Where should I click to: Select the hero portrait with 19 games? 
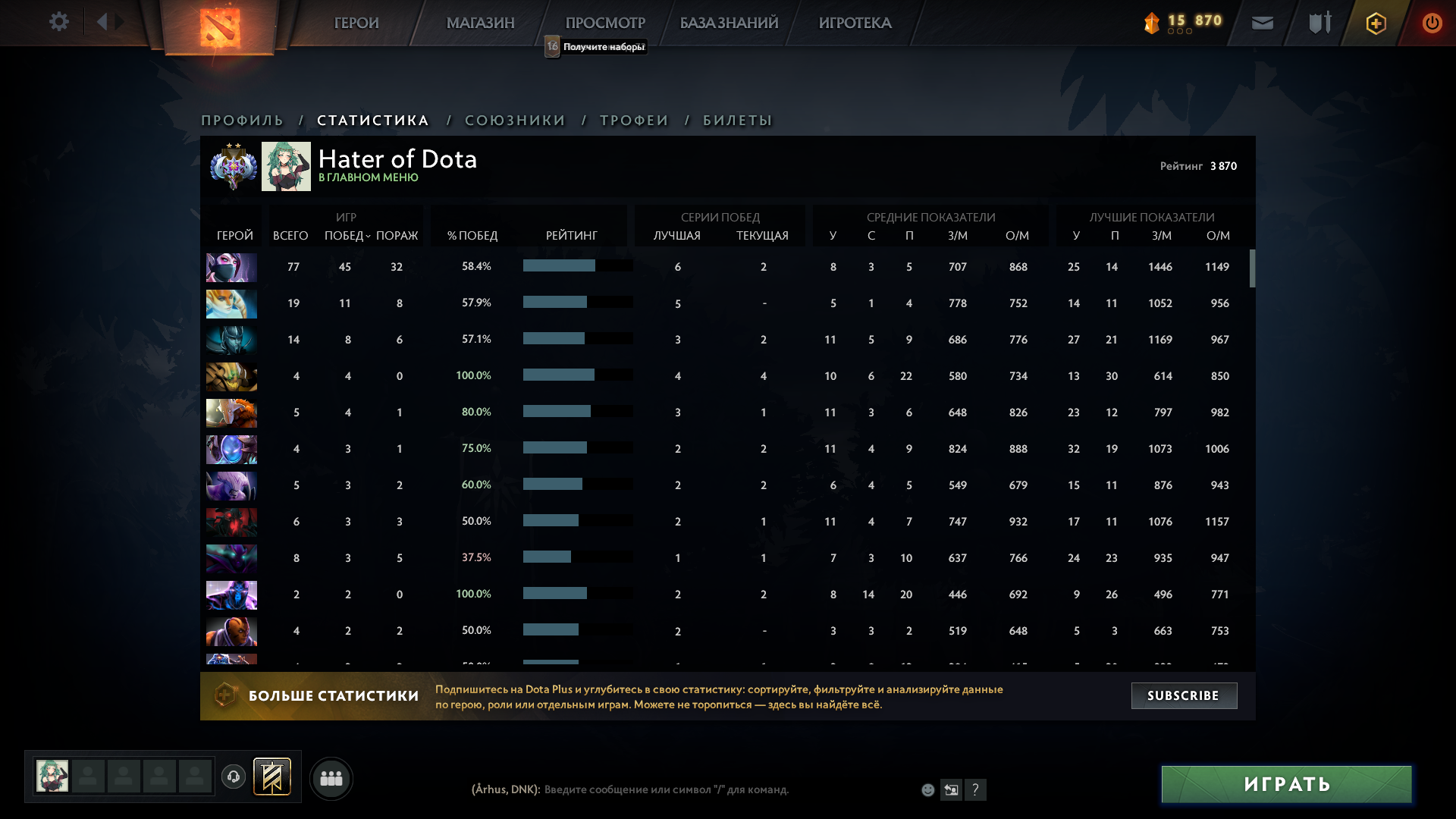pos(231,304)
